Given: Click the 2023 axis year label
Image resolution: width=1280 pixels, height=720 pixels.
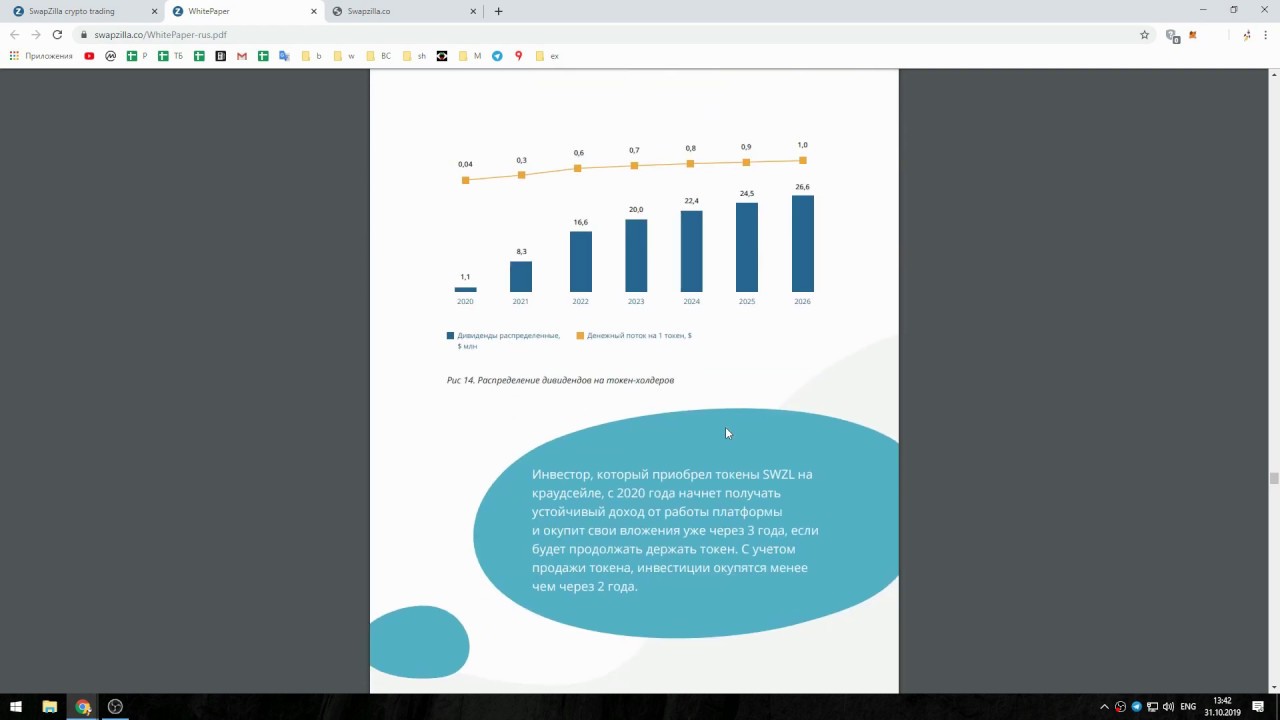Looking at the screenshot, I should click(x=636, y=301).
